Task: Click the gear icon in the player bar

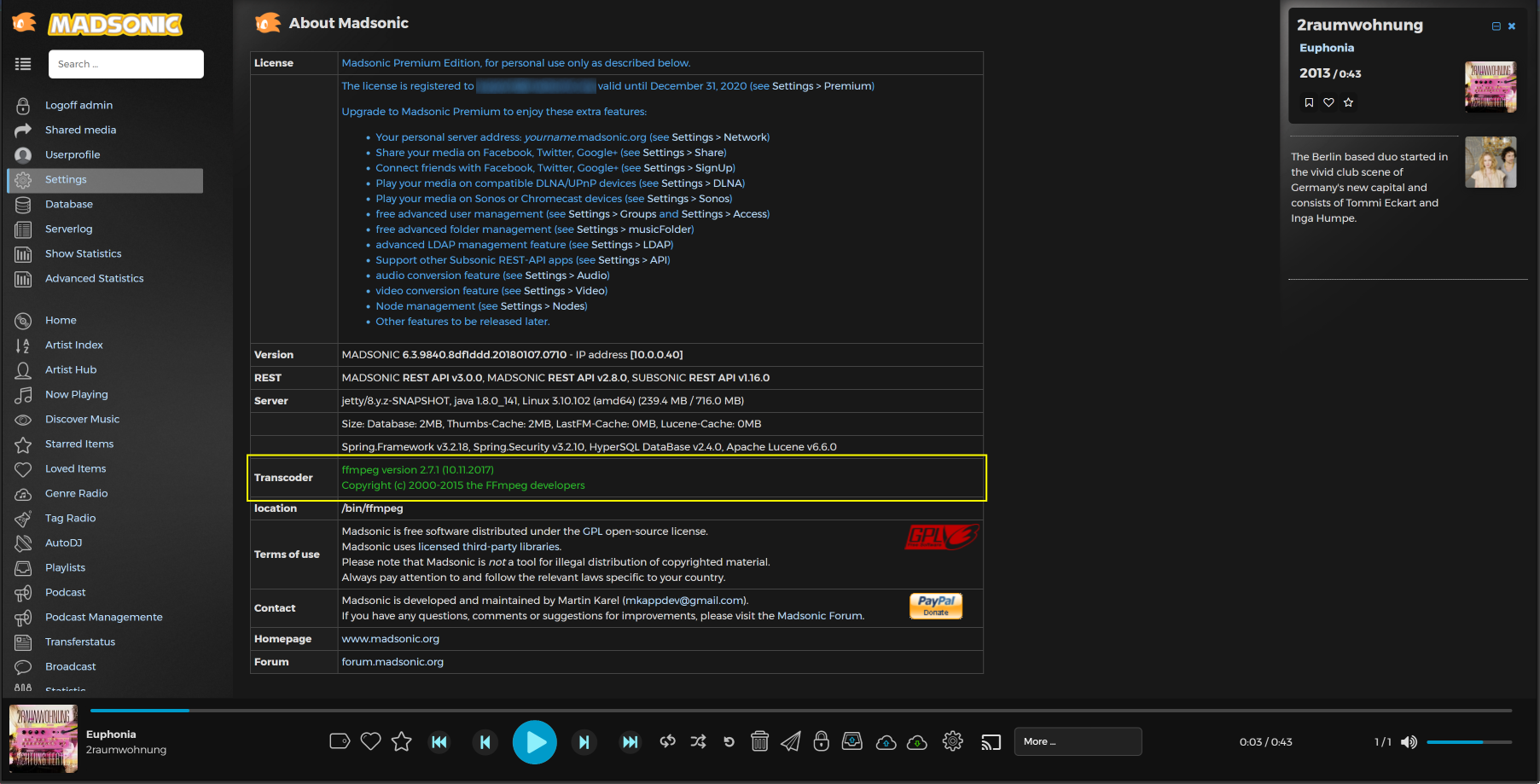Action: pyautogui.click(x=952, y=741)
